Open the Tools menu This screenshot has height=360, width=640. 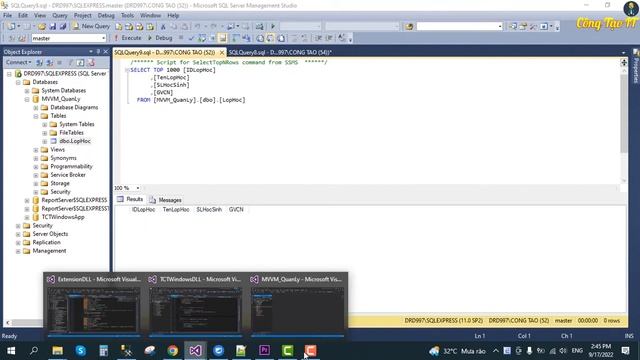(127, 15)
